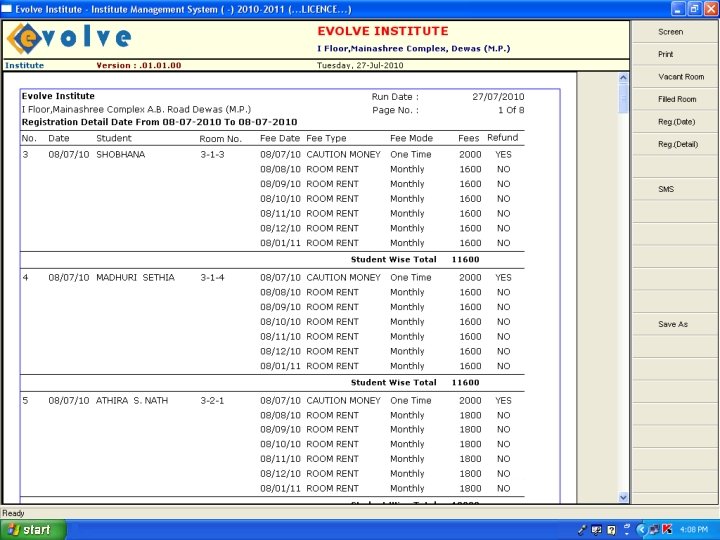Click the language bar speech tools monitor icon
This screenshot has height=540, width=720.
click(x=597, y=530)
